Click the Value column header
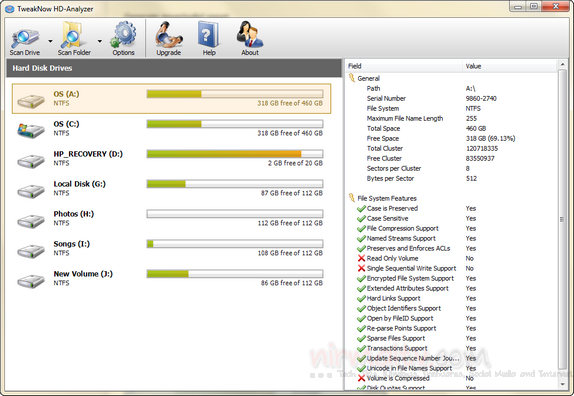Screen dimensions: 574x396 (x=510, y=66)
